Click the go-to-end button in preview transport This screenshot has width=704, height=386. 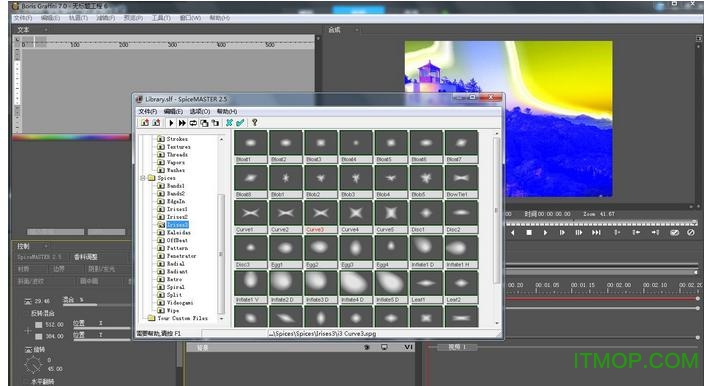click(x=596, y=232)
